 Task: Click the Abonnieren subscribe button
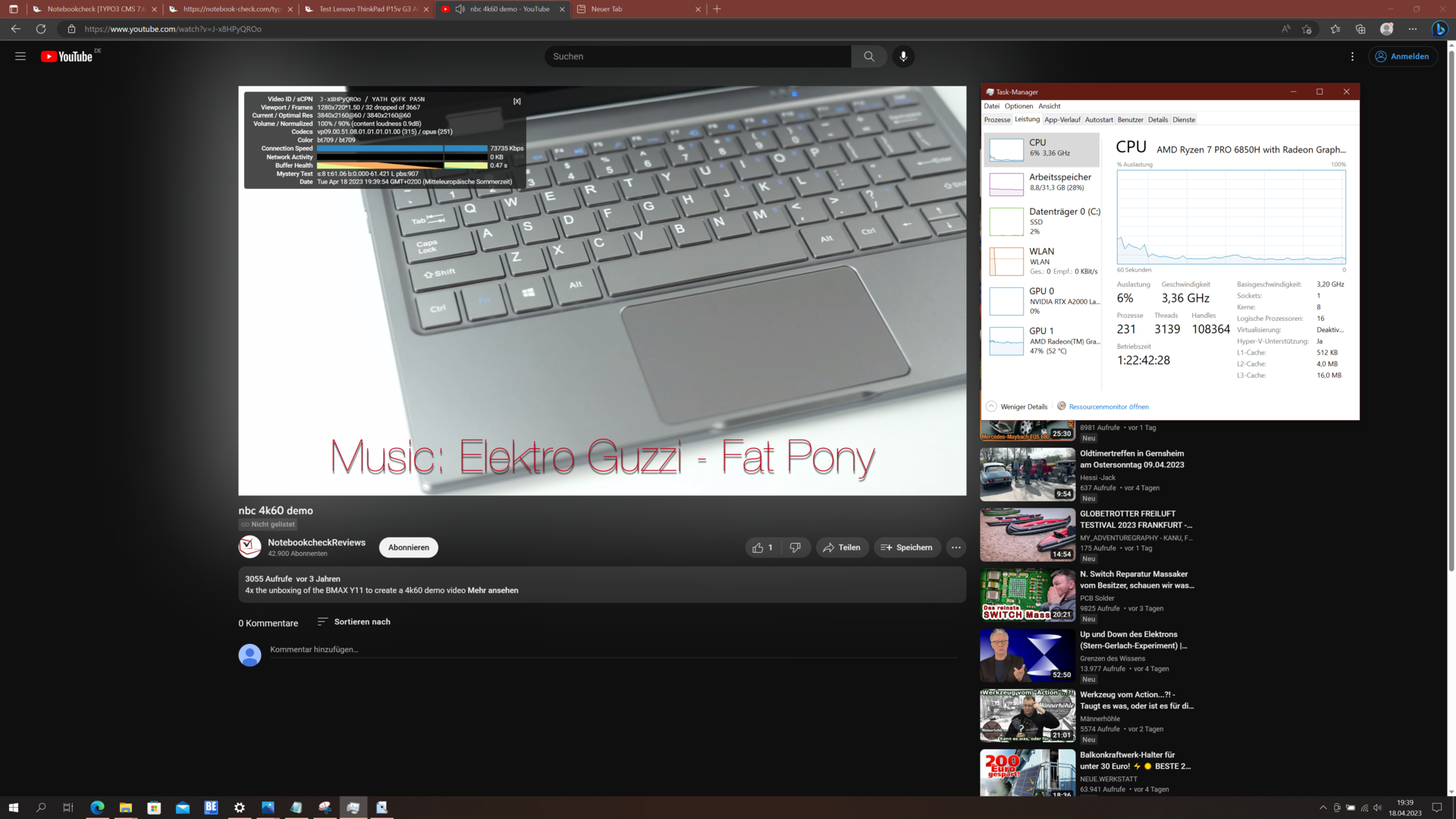tap(408, 548)
